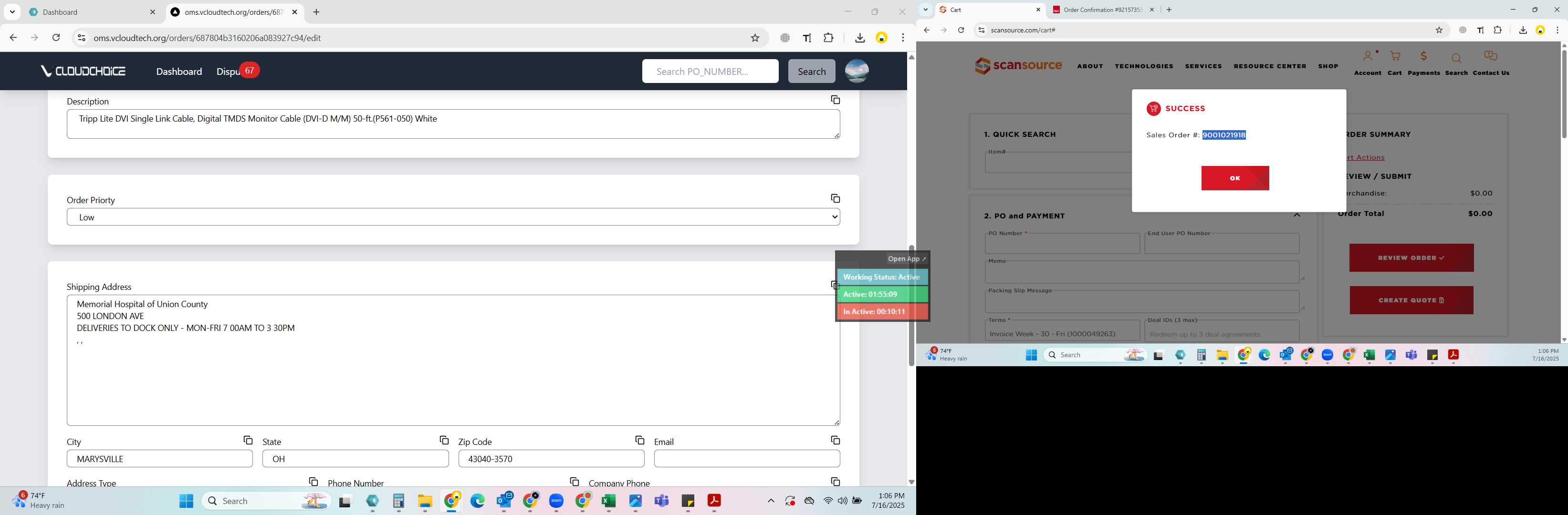The image size is (1568, 515).
Task: Copy the Phone Number via its copy icon
Action: tap(574, 482)
